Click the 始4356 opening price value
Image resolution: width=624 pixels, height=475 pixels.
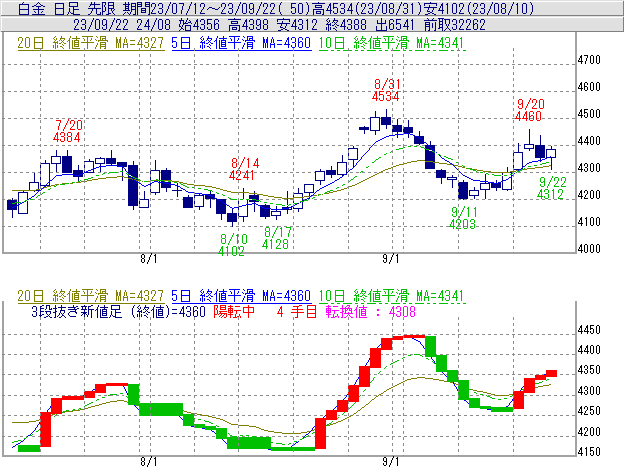[x=199, y=25]
